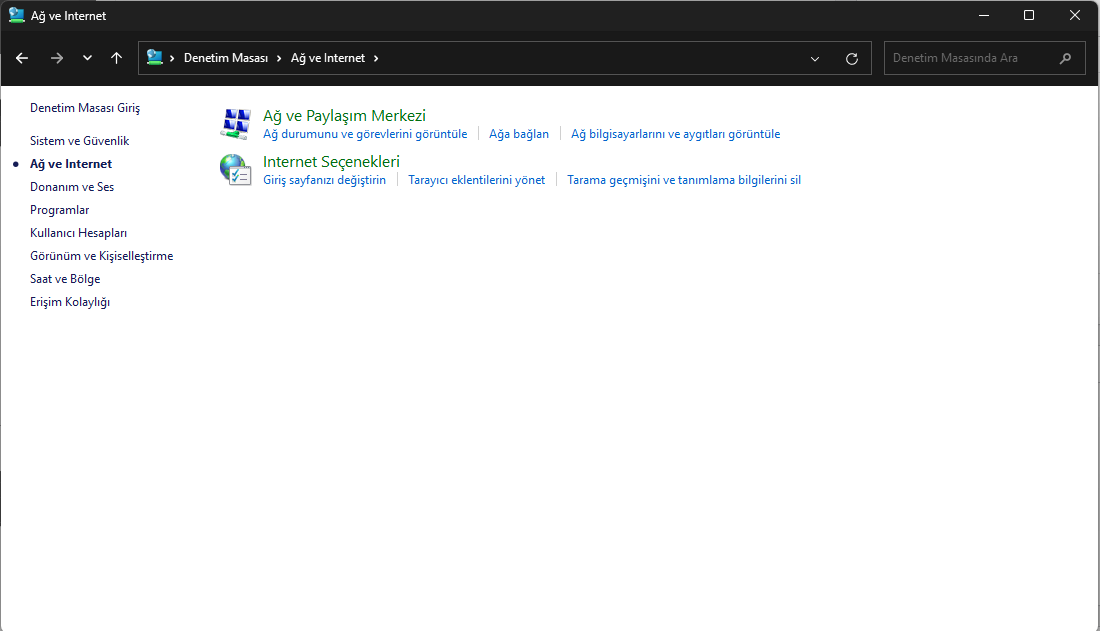Click the Ağ ve Paylaşım Merkezi network icon

236,124
